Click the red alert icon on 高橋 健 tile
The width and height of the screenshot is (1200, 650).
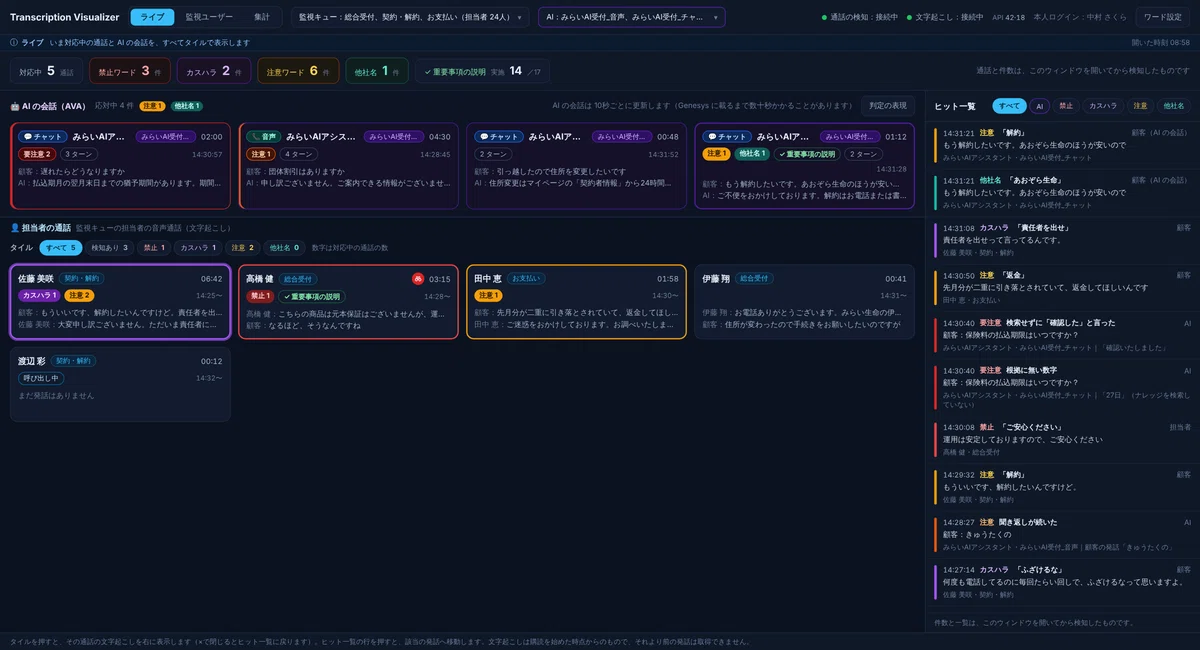[x=418, y=279]
